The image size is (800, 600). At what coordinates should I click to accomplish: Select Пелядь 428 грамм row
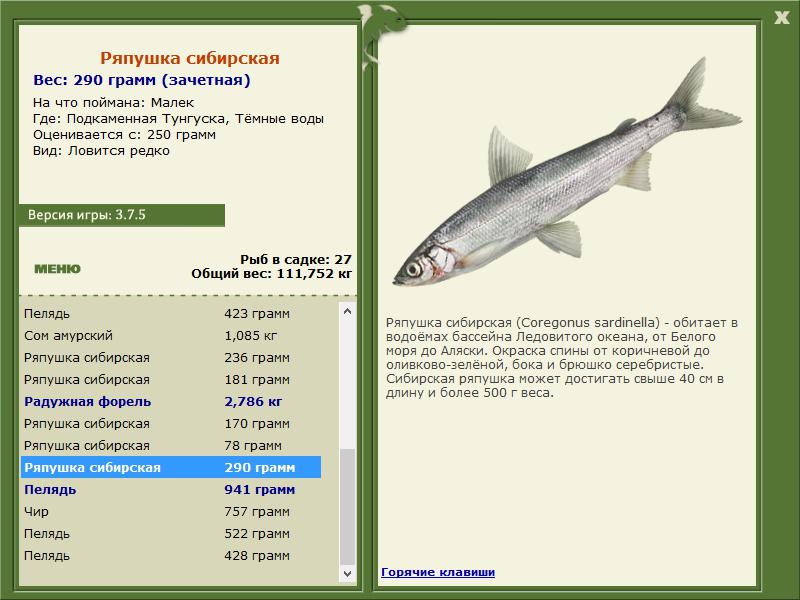[x=171, y=556]
